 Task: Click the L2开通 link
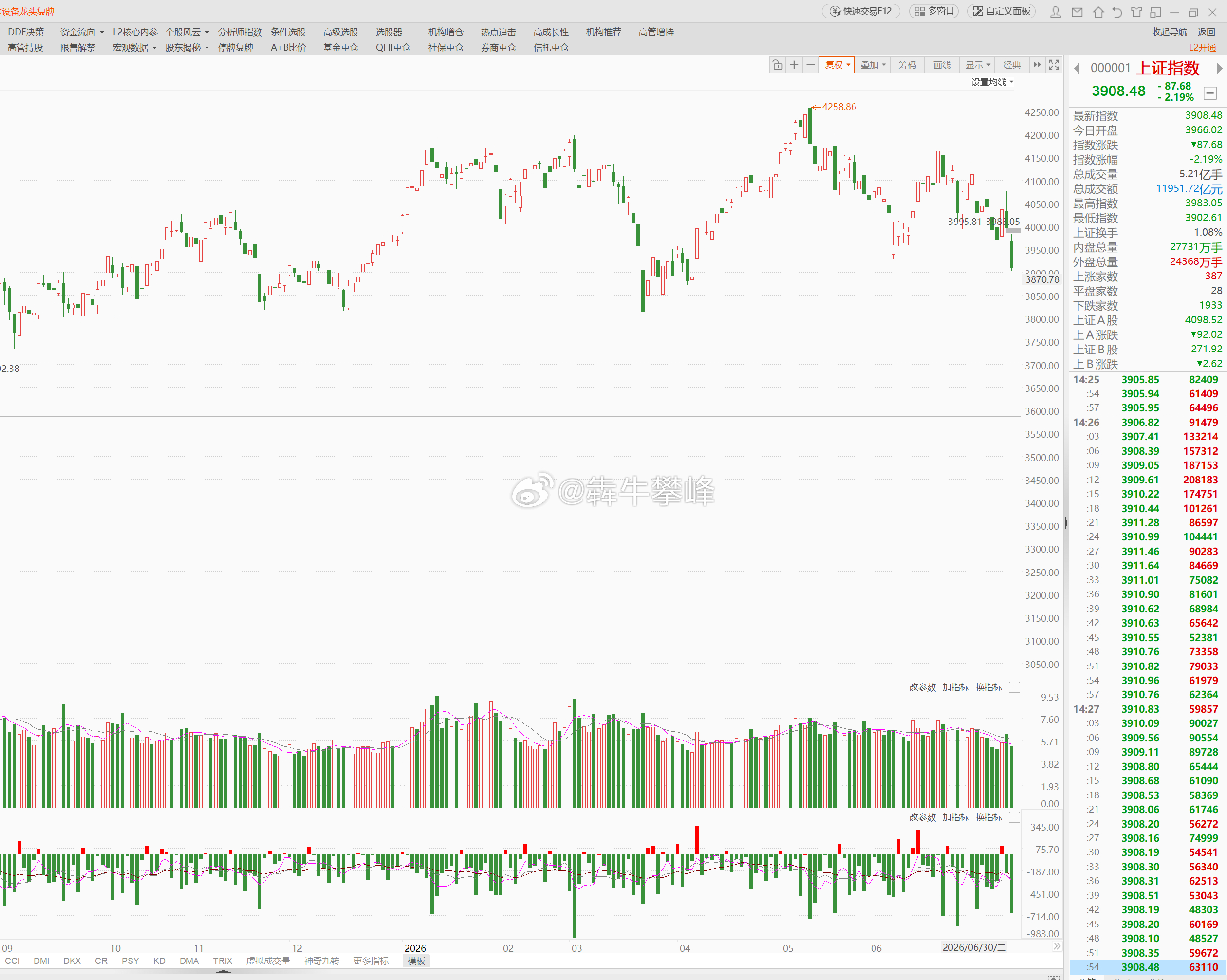click(1202, 48)
